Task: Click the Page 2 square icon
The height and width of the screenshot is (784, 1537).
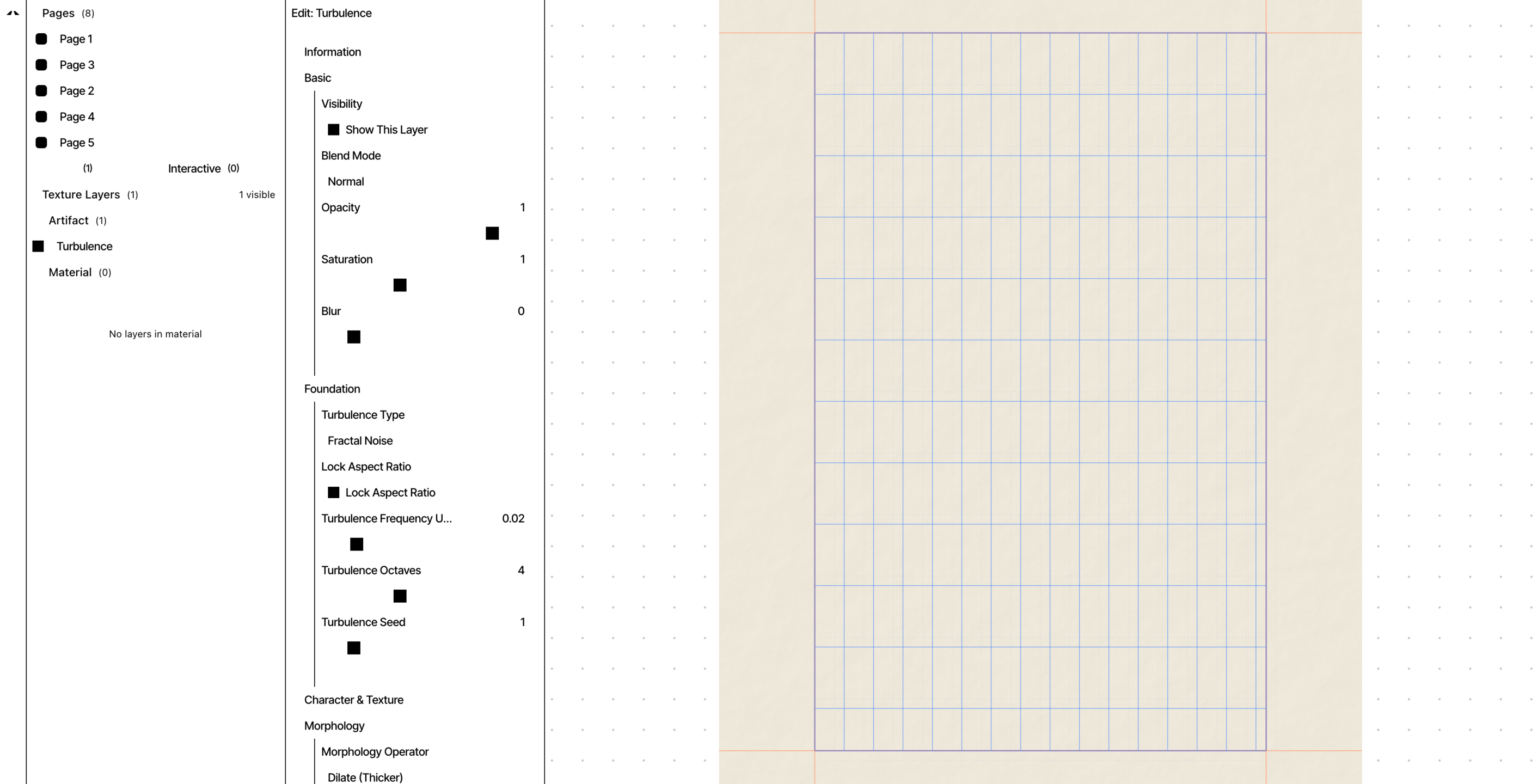Action: (x=41, y=91)
